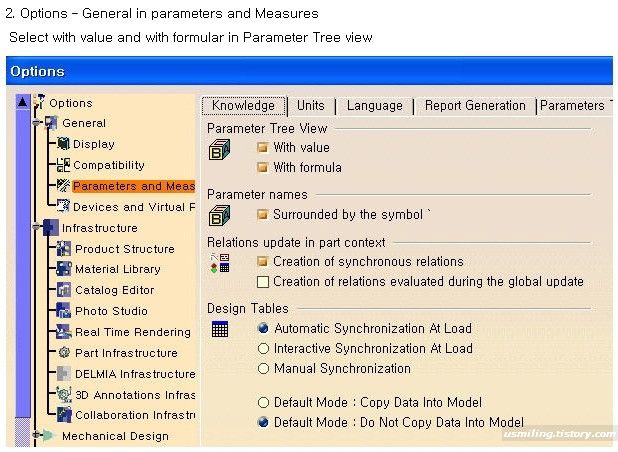618x452 pixels.
Task: Enable relations evaluated during global update
Action: (x=263, y=282)
